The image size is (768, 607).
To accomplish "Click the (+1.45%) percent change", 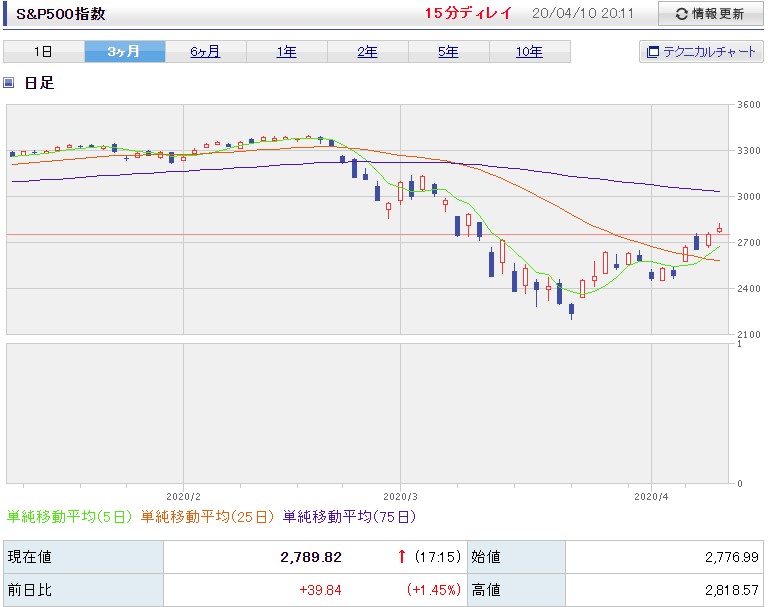I will pyautogui.click(x=434, y=590).
